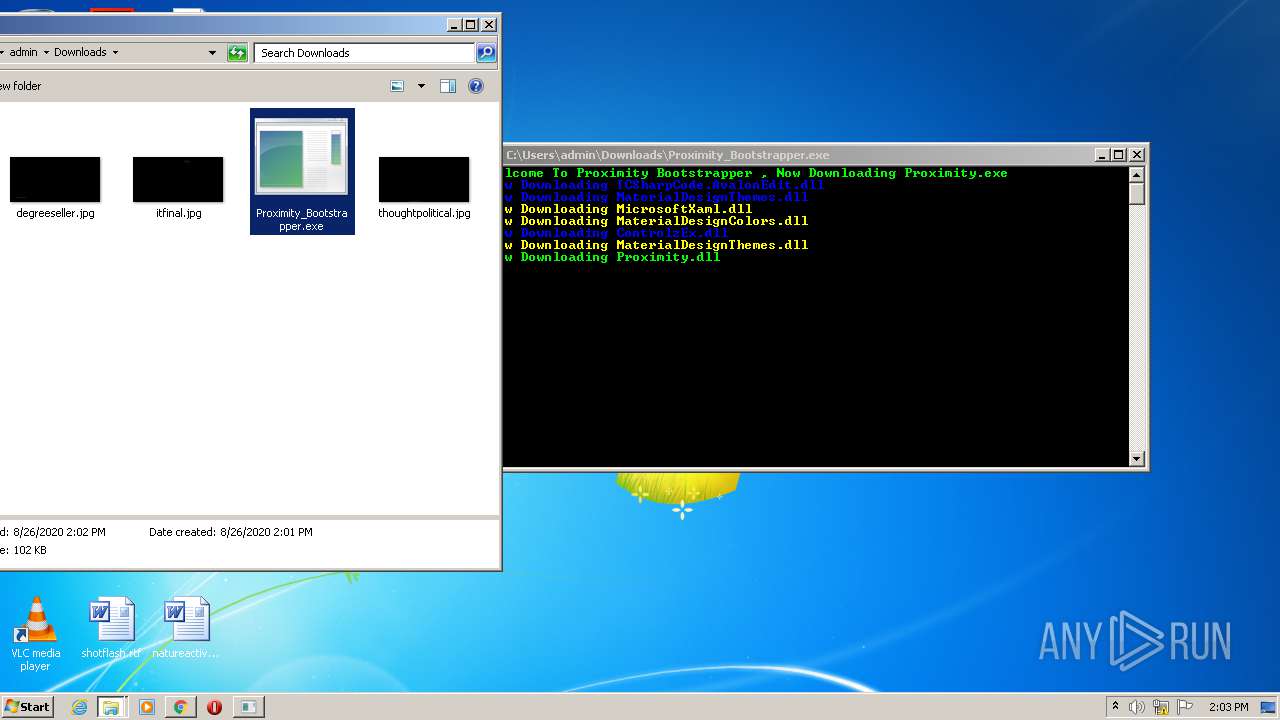Open Explorer Help question mark

tap(476, 86)
